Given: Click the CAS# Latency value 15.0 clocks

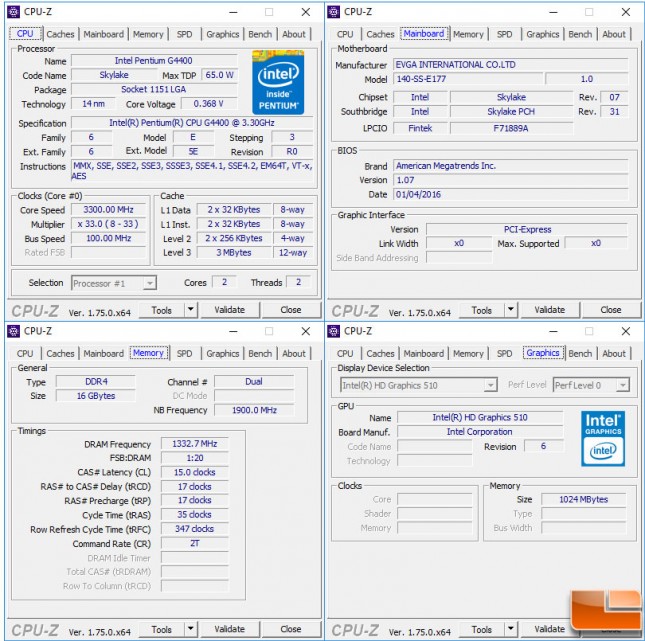Looking at the screenshot, I should 195,472.
